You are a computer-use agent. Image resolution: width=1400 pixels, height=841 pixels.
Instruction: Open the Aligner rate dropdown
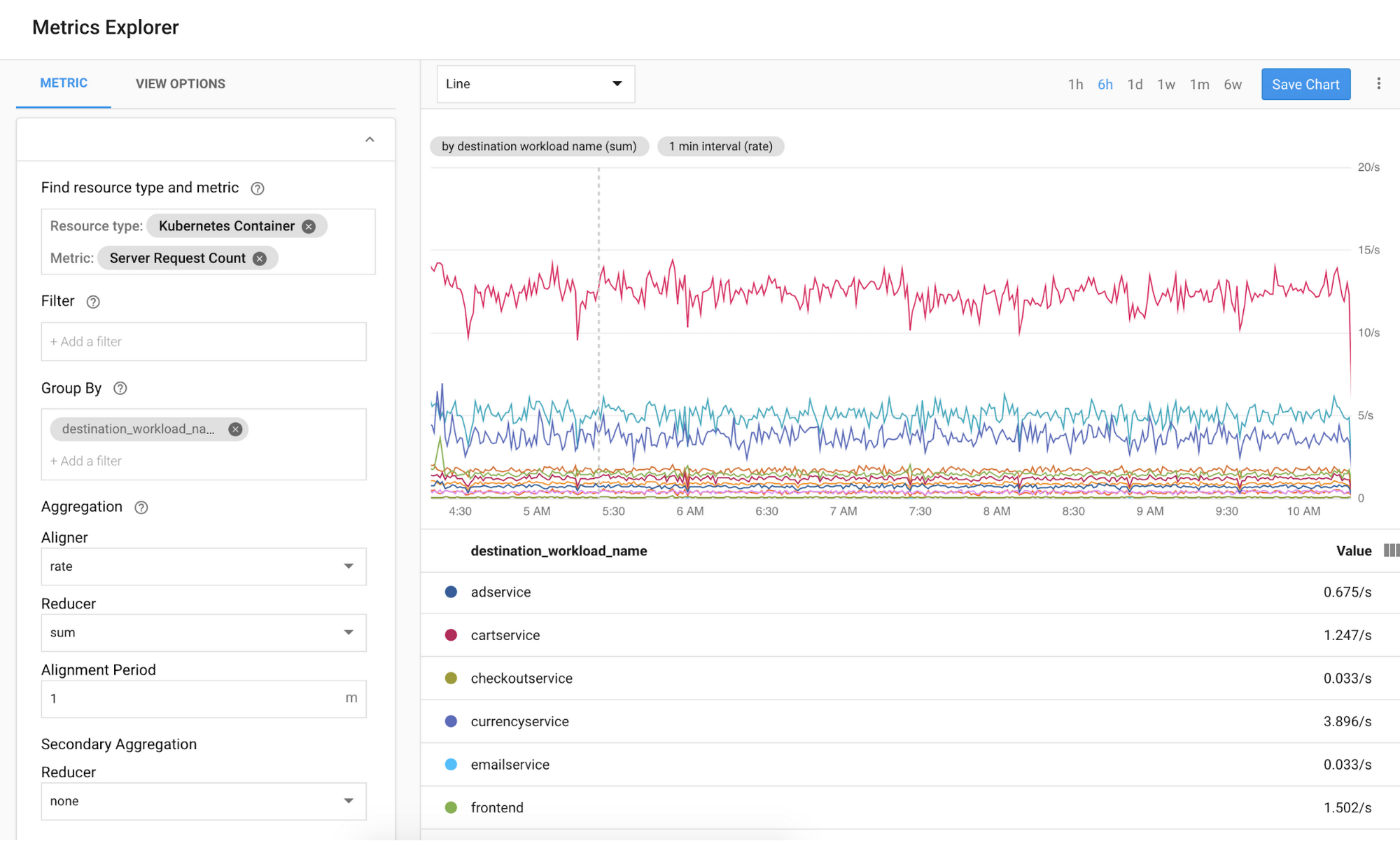[x=204, y=567]
